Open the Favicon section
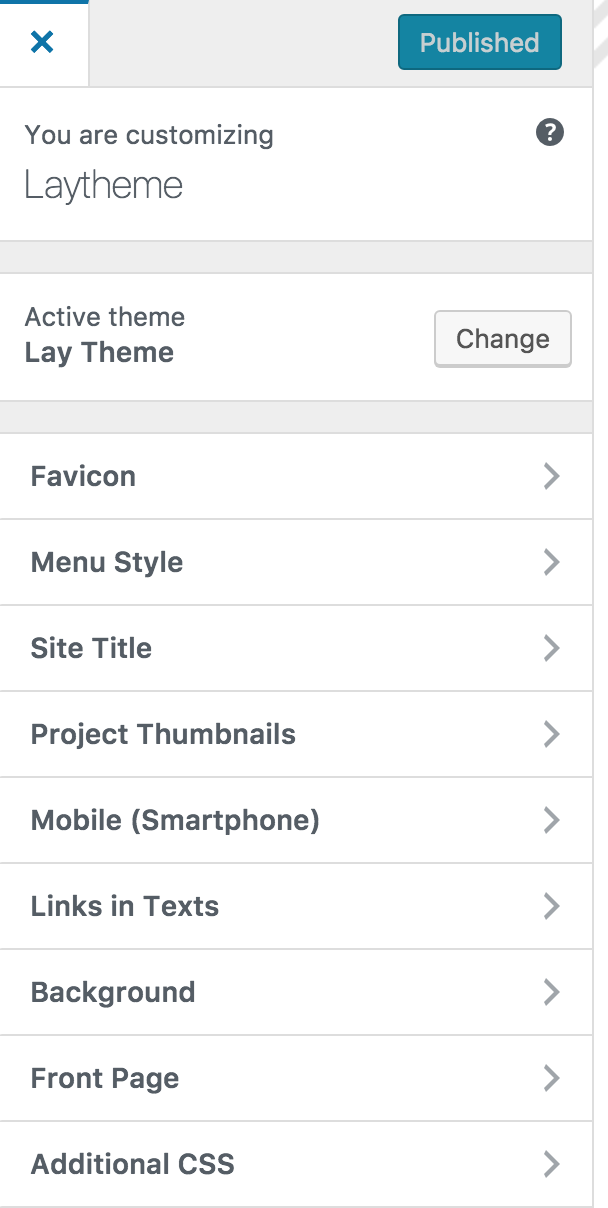The width and height of the screenshot is (608, 1208). pyautogui.click(x=84, y=476)
